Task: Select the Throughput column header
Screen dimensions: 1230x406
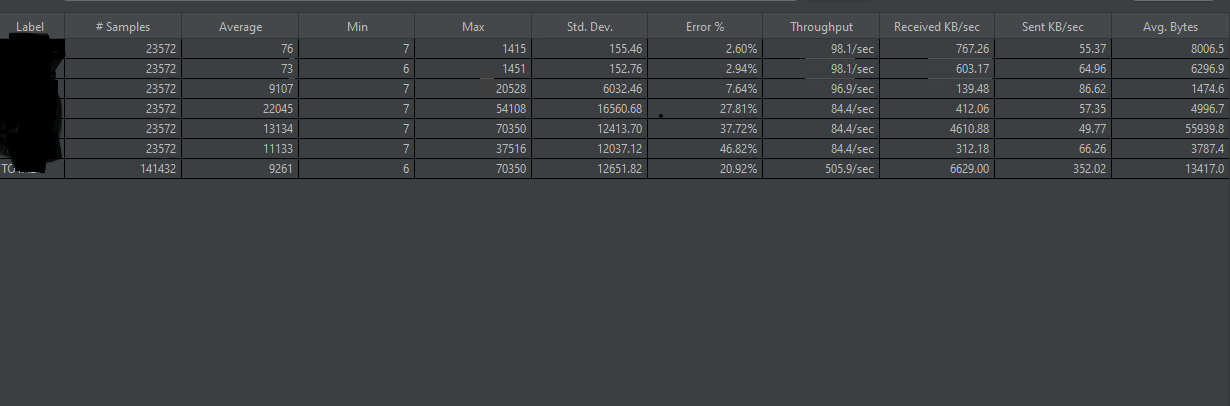Action: point(821,27)
